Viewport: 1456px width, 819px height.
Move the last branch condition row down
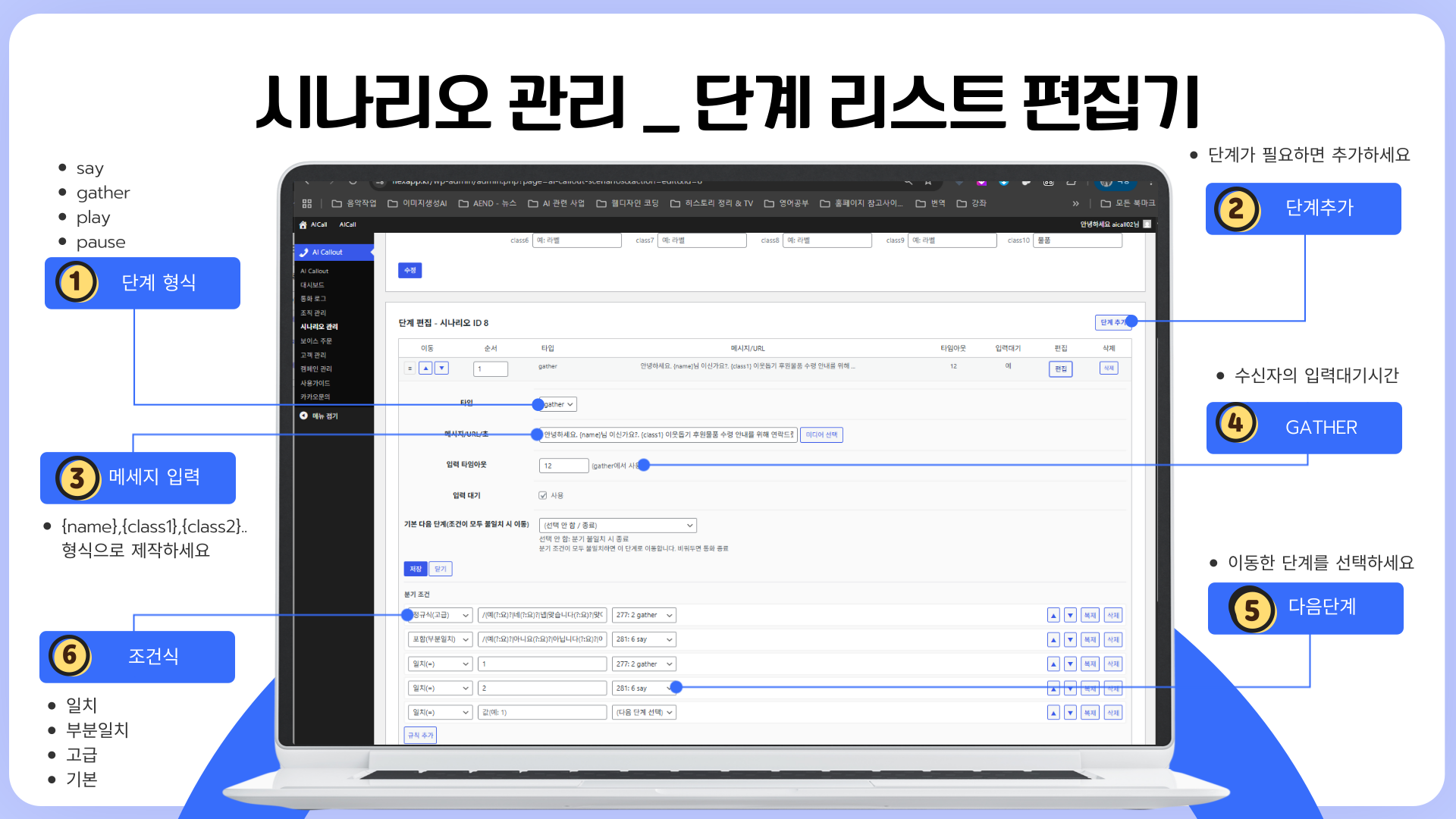point(1070,713)
